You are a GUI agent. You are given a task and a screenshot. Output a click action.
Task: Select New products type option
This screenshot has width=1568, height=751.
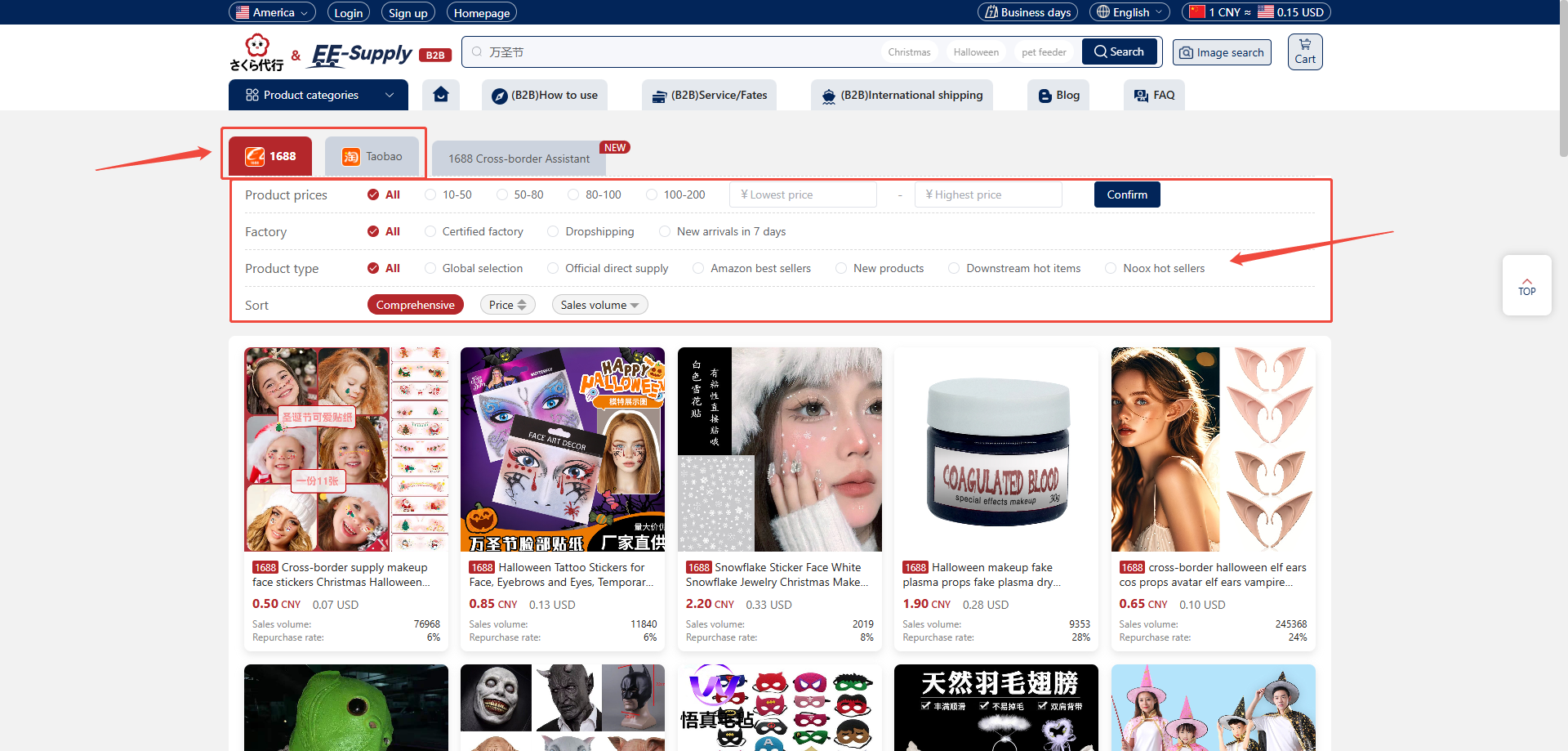(880, 268)
